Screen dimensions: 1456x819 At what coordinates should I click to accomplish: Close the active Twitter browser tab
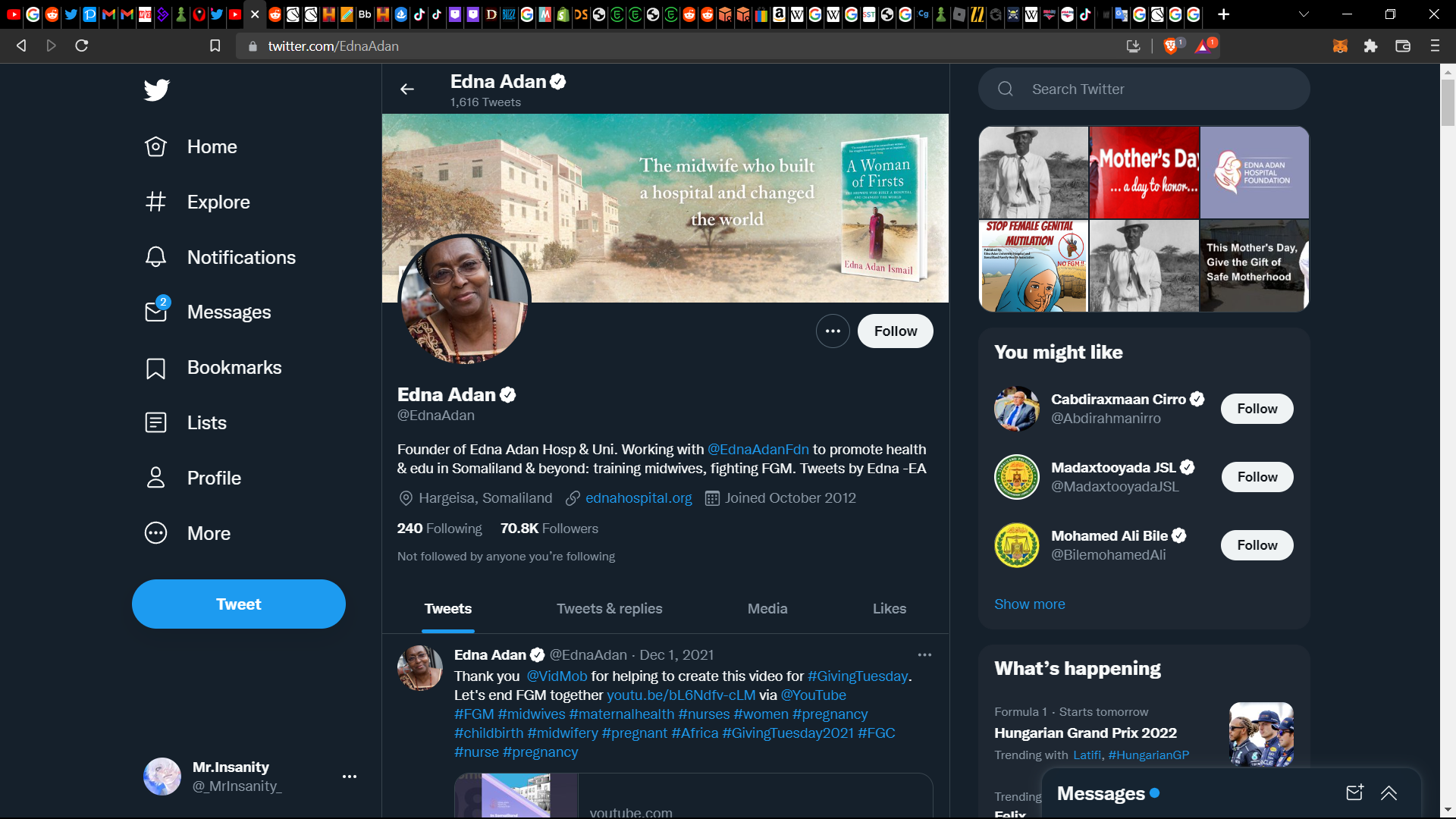255,14
